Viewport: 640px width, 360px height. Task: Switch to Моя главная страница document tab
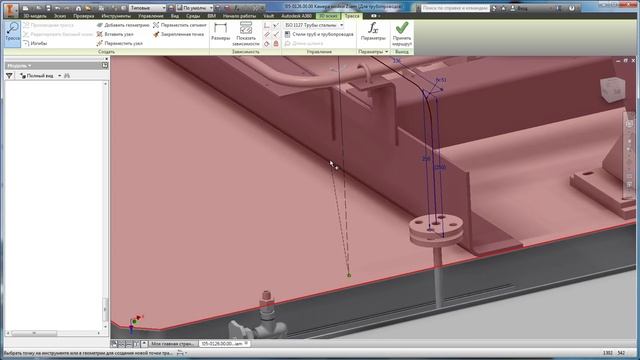pyautogui.click(x=172, y=344)
